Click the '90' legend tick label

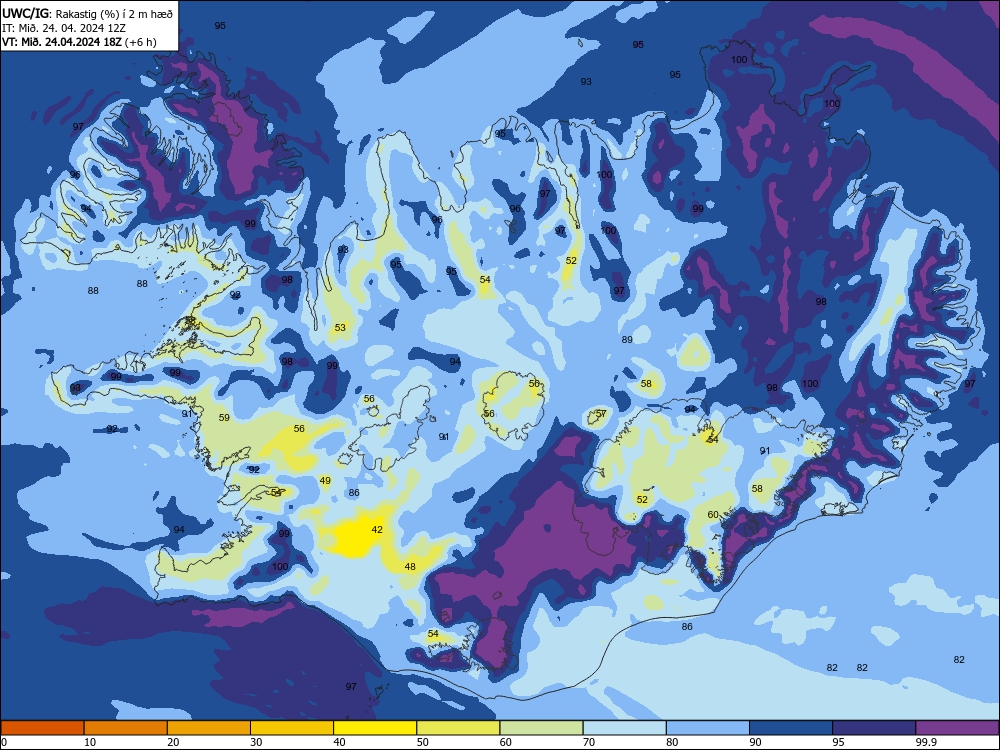click(x=755, y=742)
